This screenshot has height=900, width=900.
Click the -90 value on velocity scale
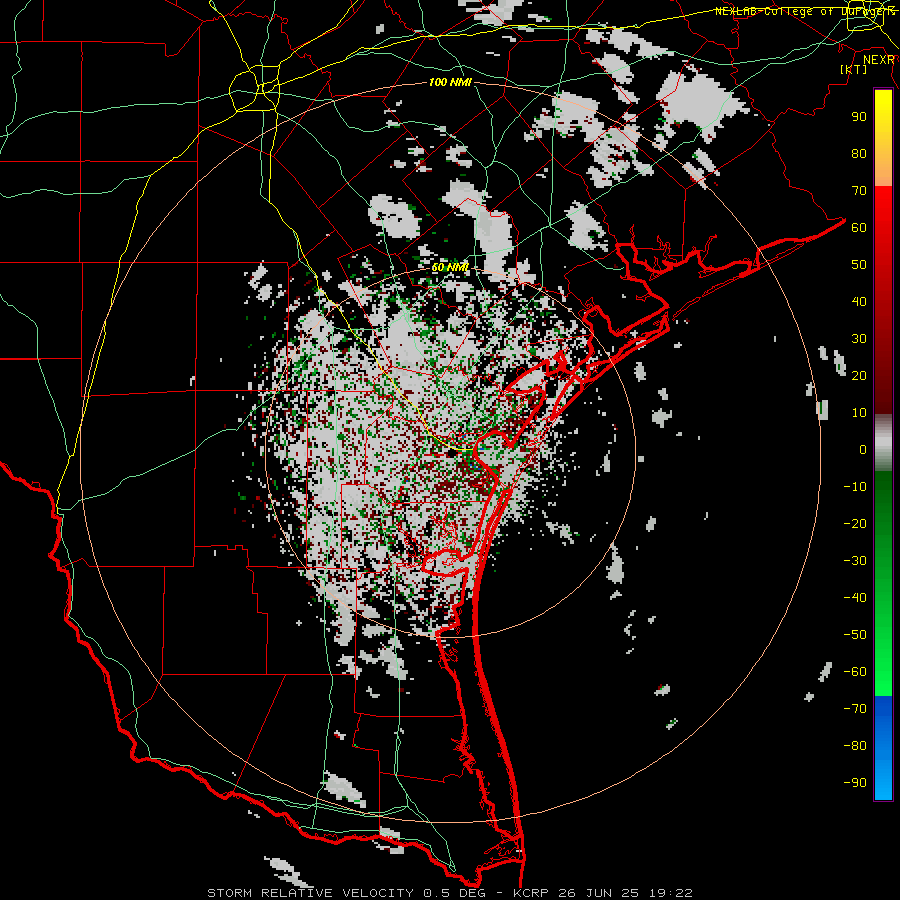[855, 783]
